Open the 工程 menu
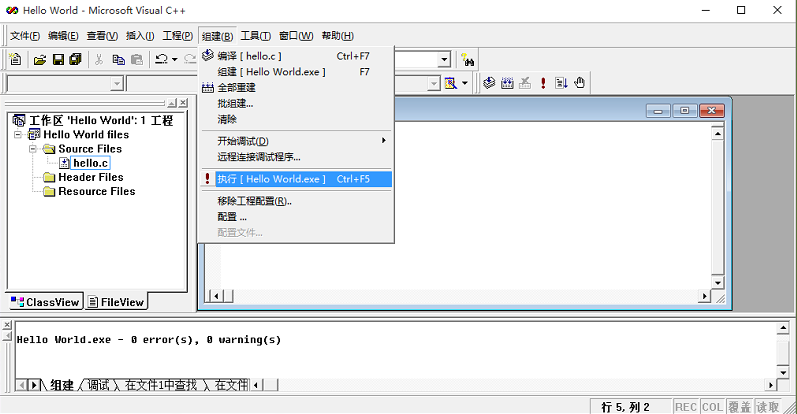 point(177,36)
